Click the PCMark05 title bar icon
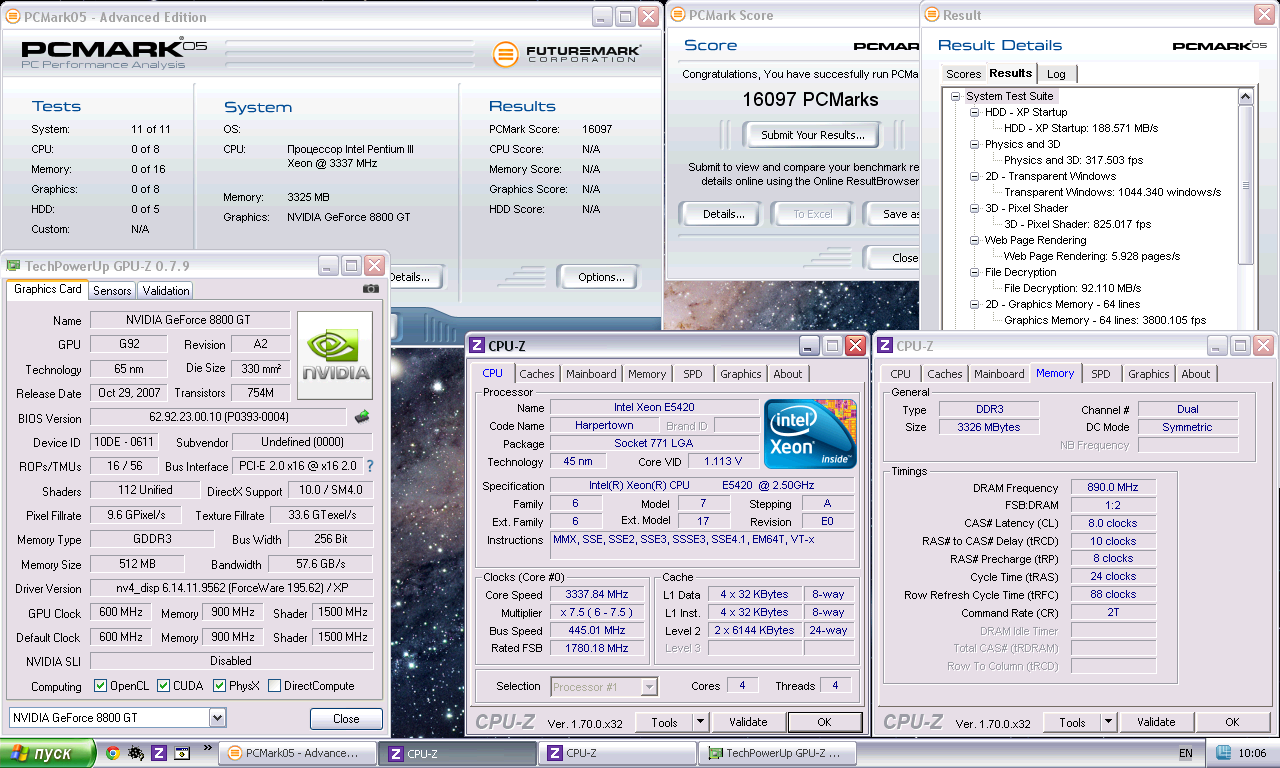Viewport: 1280px width, 768px height. point(12,17)
